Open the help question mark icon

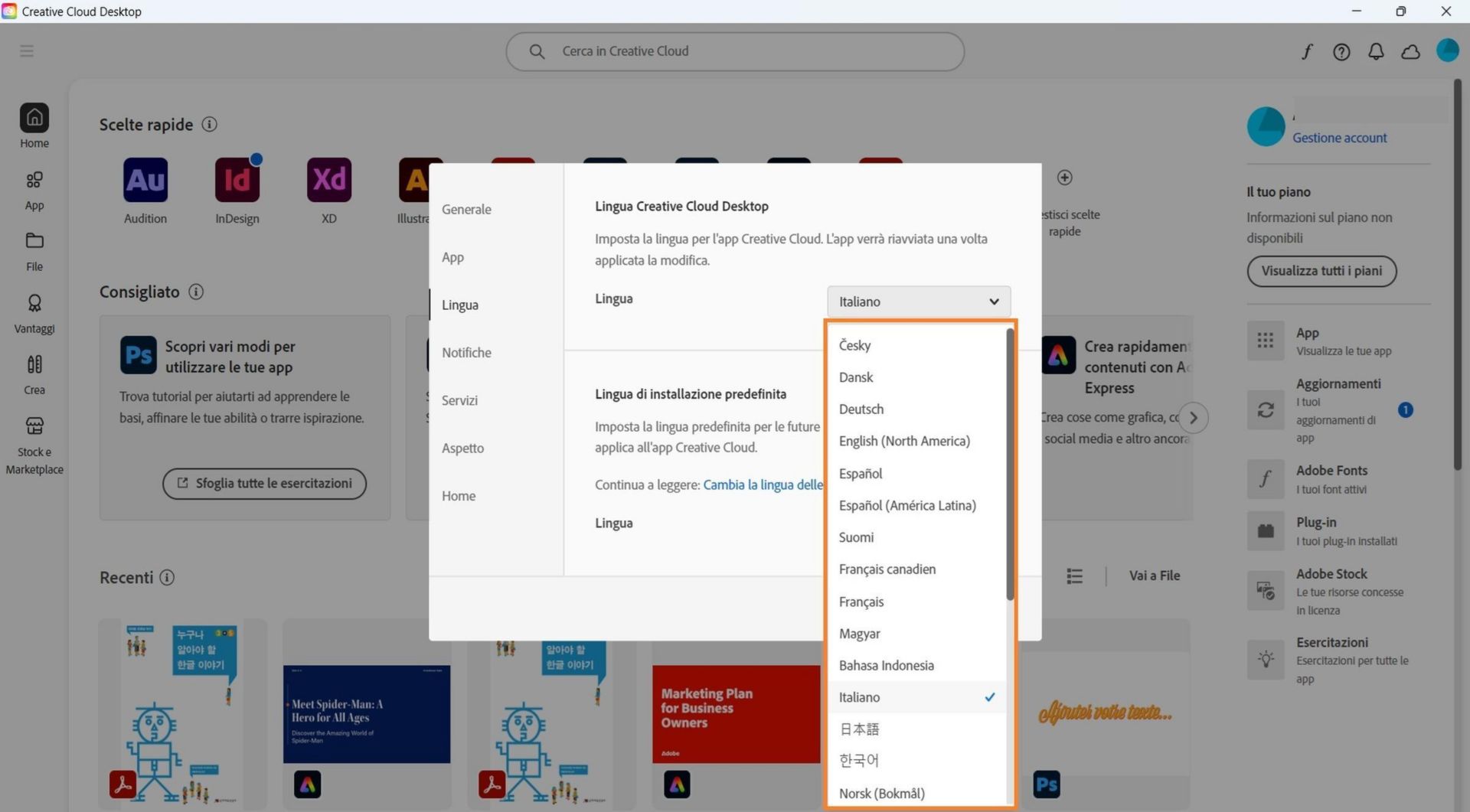(x=1341, y=51)
